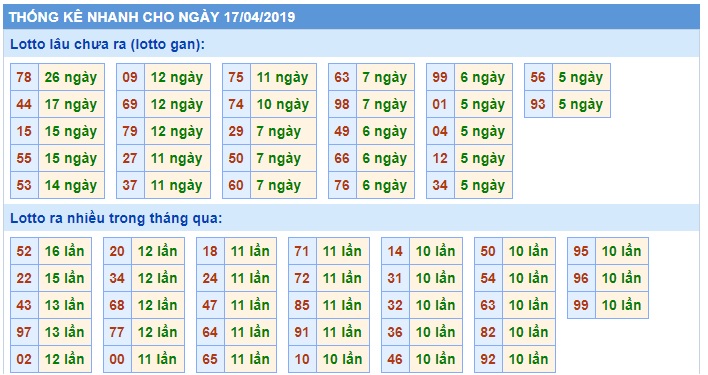Select lotto number 77
The width and height of the screenshot is (708, 375).
pyautogui.click(x=117, y=332)
